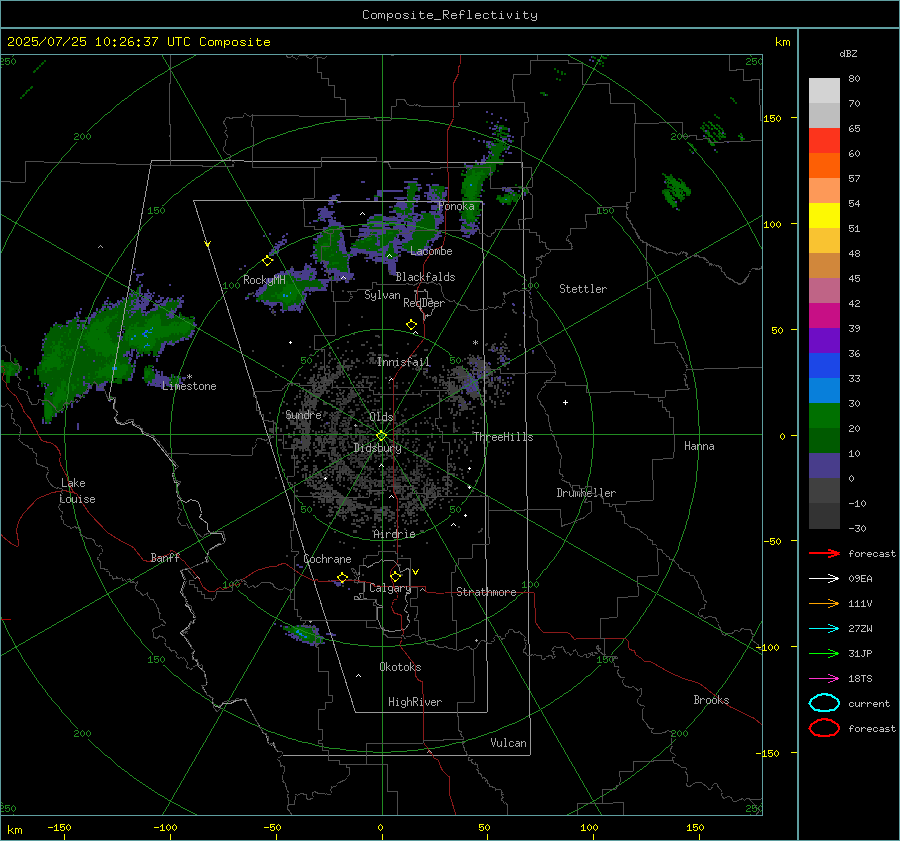
Task: Click the Stettler label
Action: coord(583,289)
